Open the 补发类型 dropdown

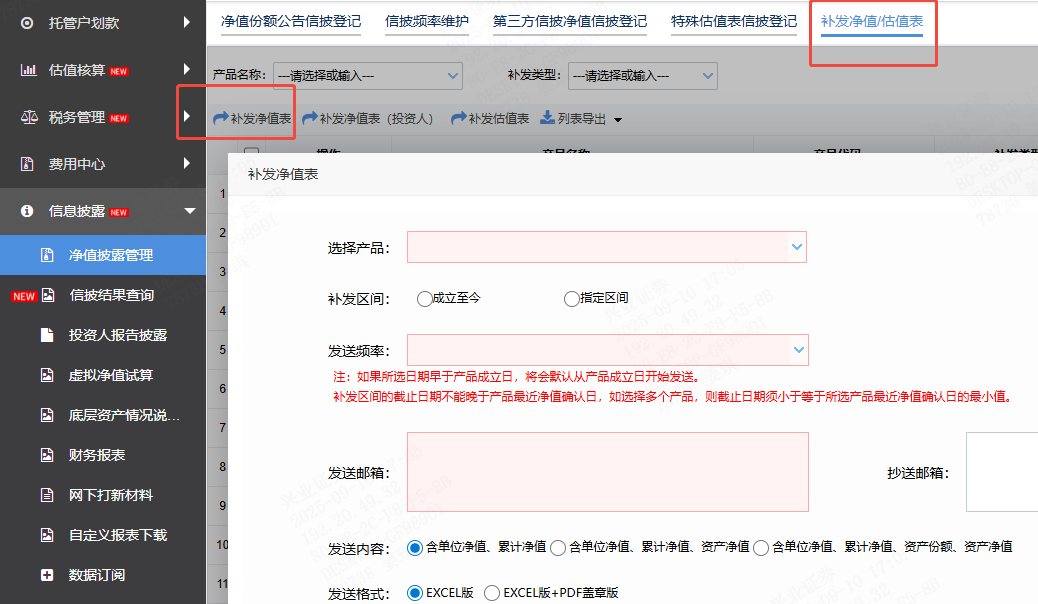pos(643,75)
